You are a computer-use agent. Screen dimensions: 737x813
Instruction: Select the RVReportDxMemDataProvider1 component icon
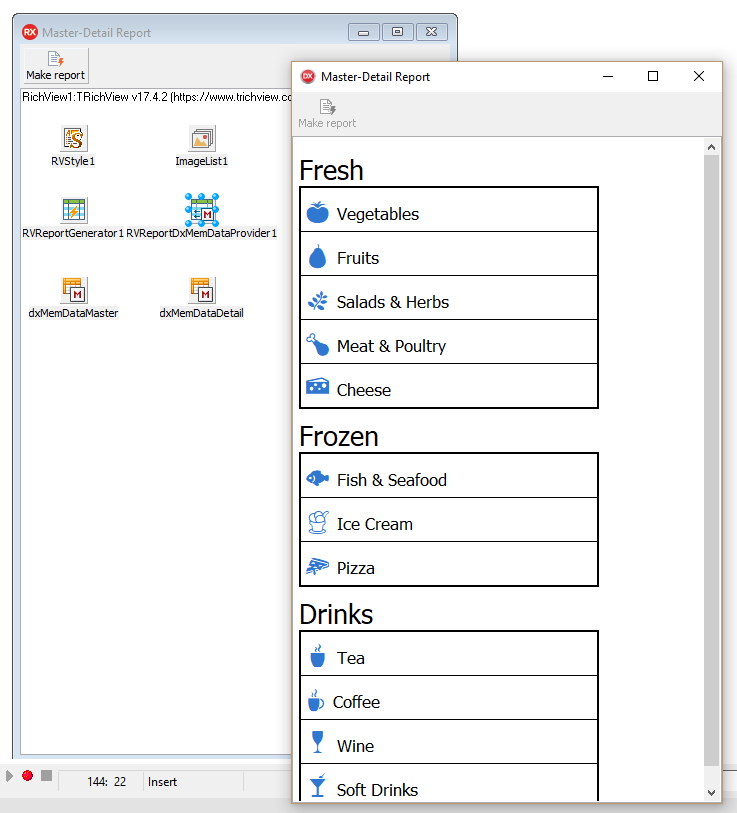201,209
